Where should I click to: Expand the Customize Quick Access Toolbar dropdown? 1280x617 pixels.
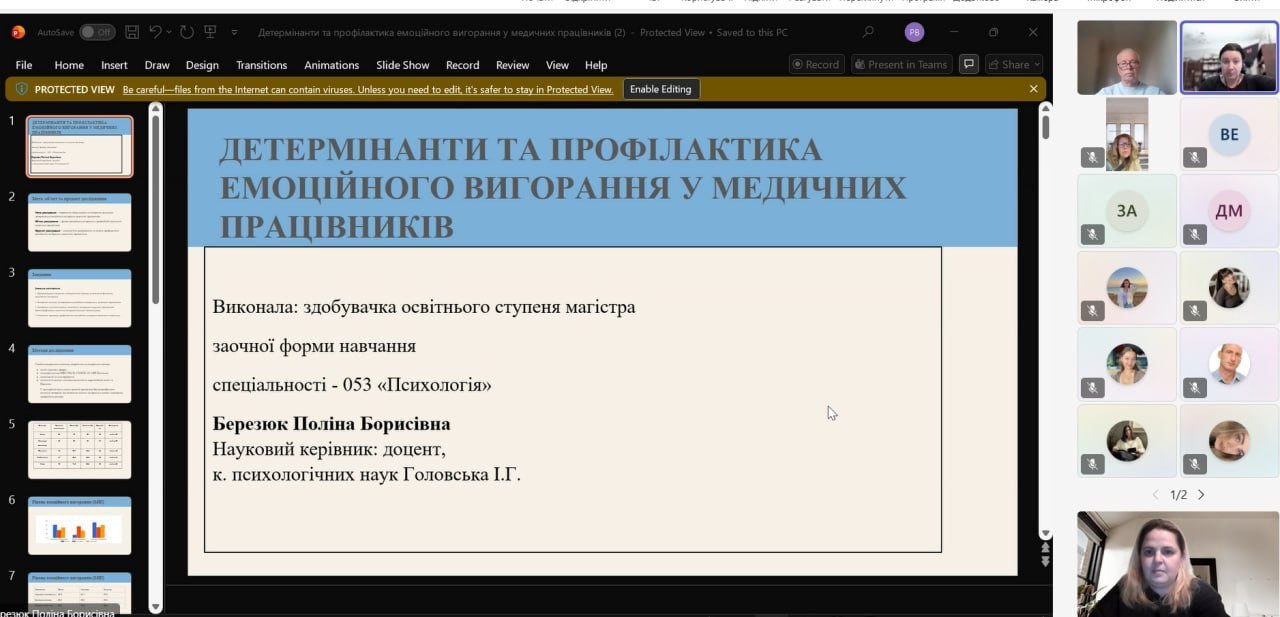(234, 32)
